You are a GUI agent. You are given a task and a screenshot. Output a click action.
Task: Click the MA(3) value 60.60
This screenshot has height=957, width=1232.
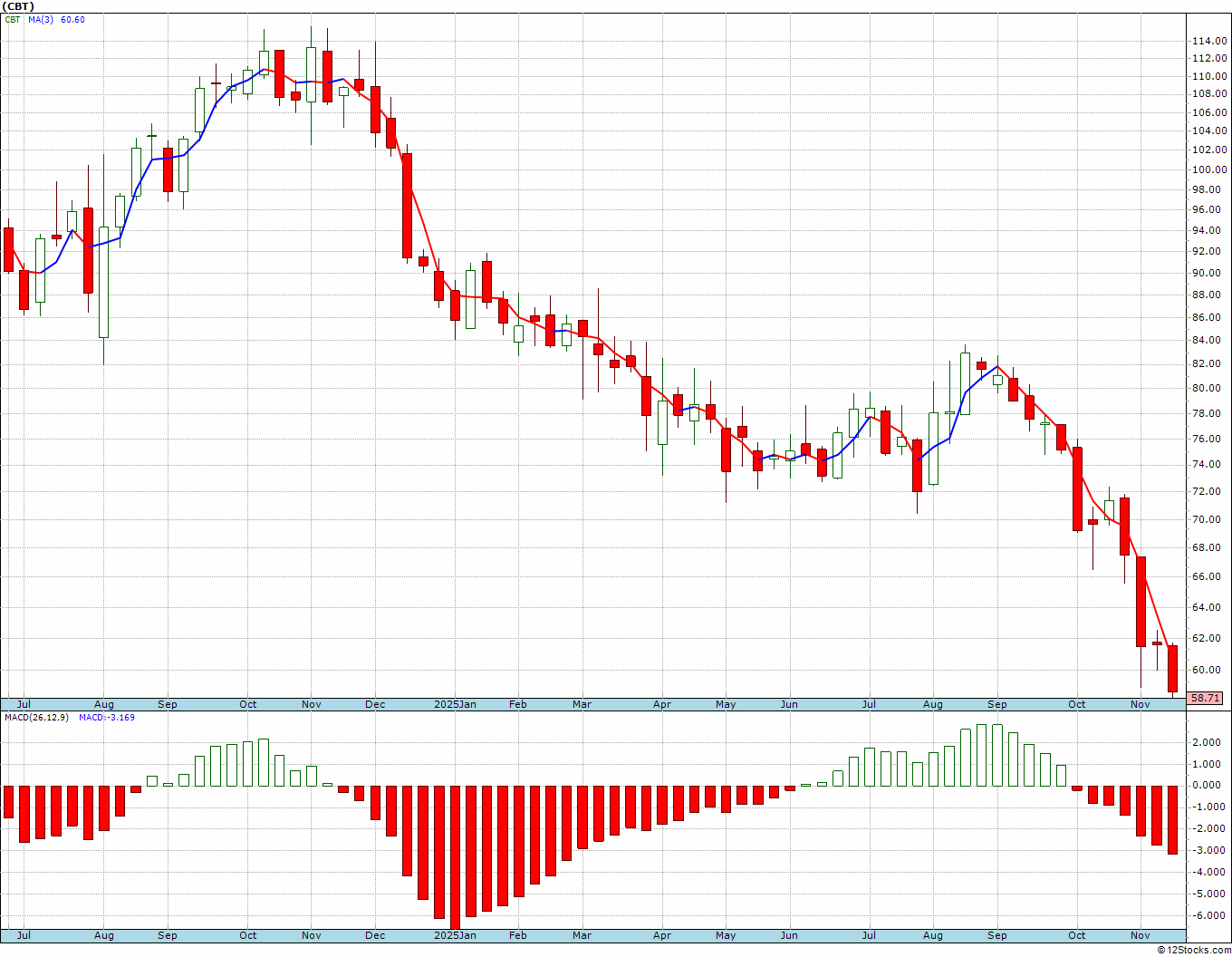73,20
